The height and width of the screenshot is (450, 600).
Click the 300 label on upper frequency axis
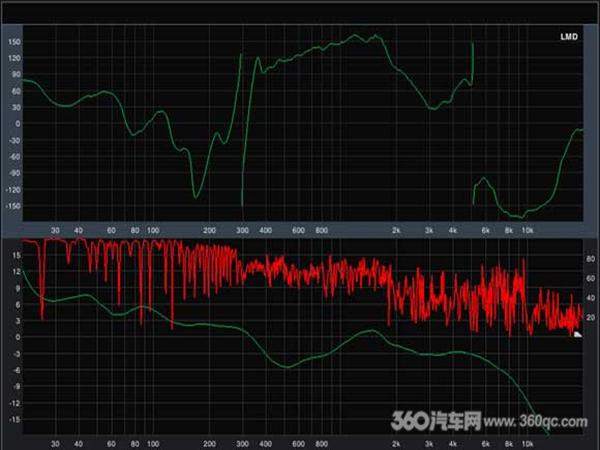point(241,229)
